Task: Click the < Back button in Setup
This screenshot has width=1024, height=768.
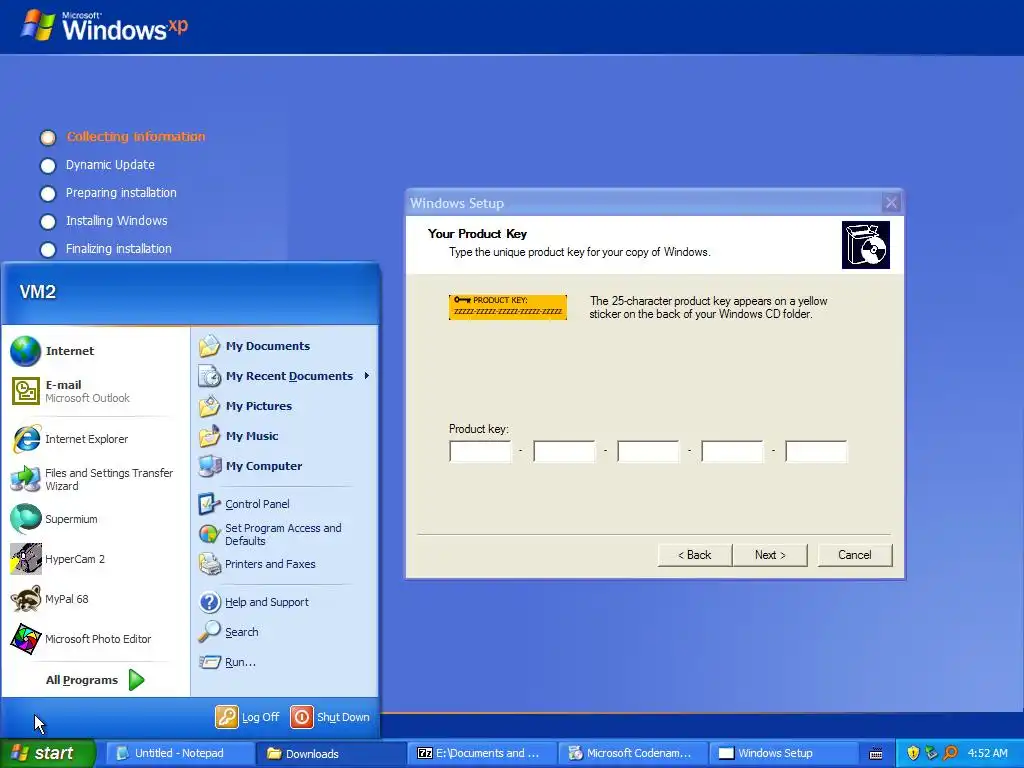Action: (x=695, y=555)
